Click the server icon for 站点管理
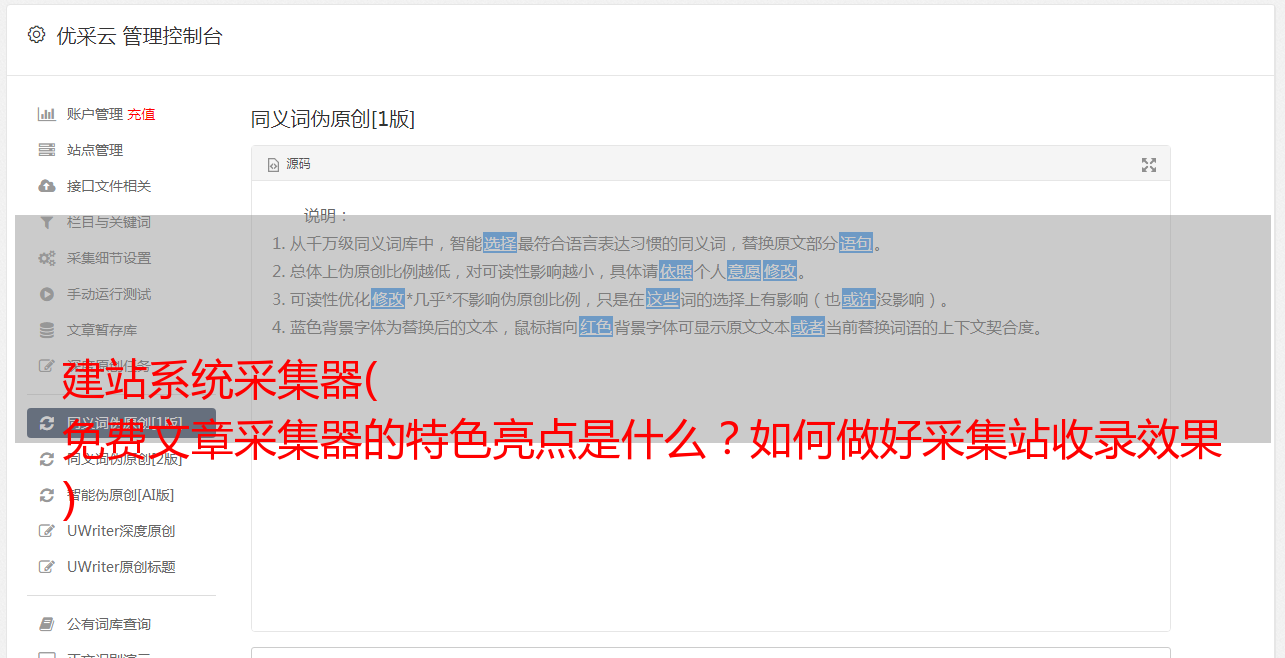Viewport: 1285px width, 658px height. click(x=46, y=150)
